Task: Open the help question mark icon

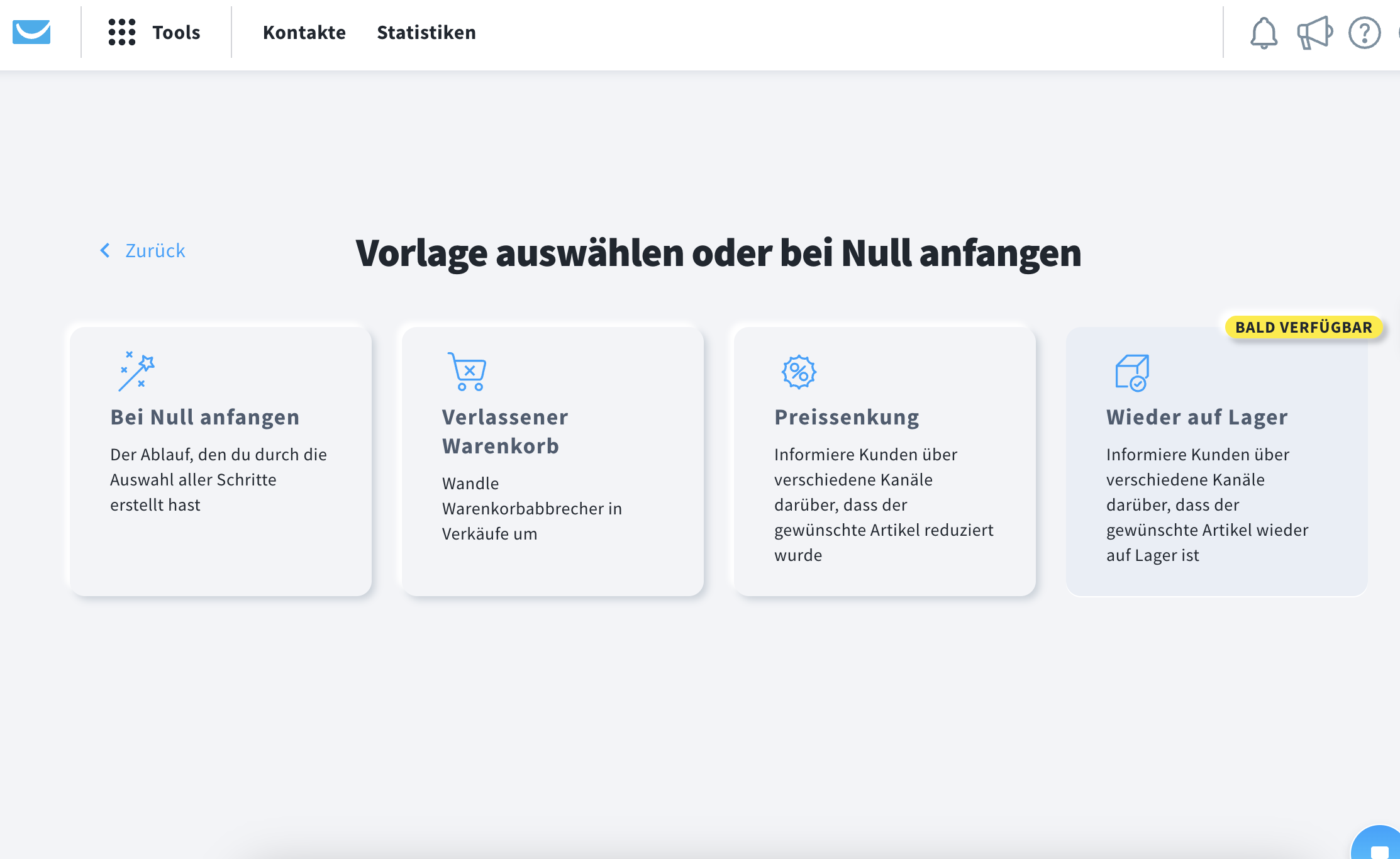Action: pyautogui.click(x=1364, y=33)
